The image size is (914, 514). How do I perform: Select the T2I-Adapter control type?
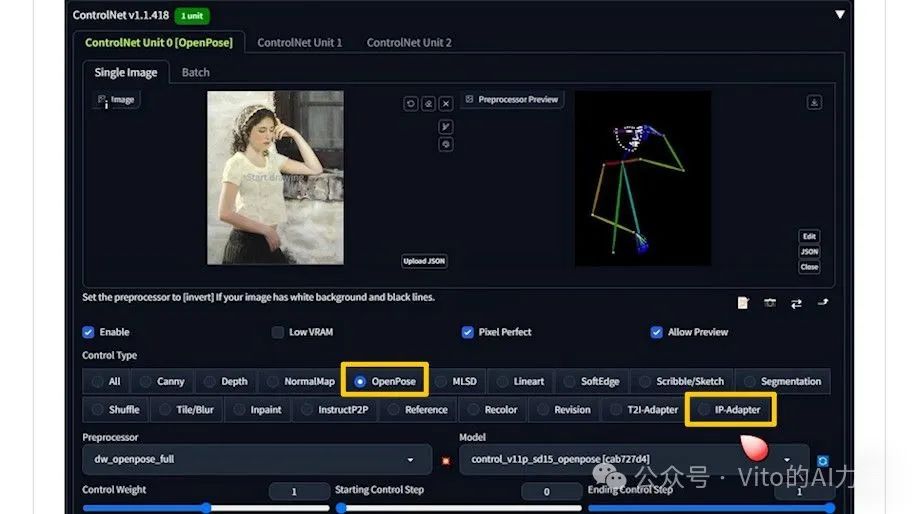[x=644, y=410]
